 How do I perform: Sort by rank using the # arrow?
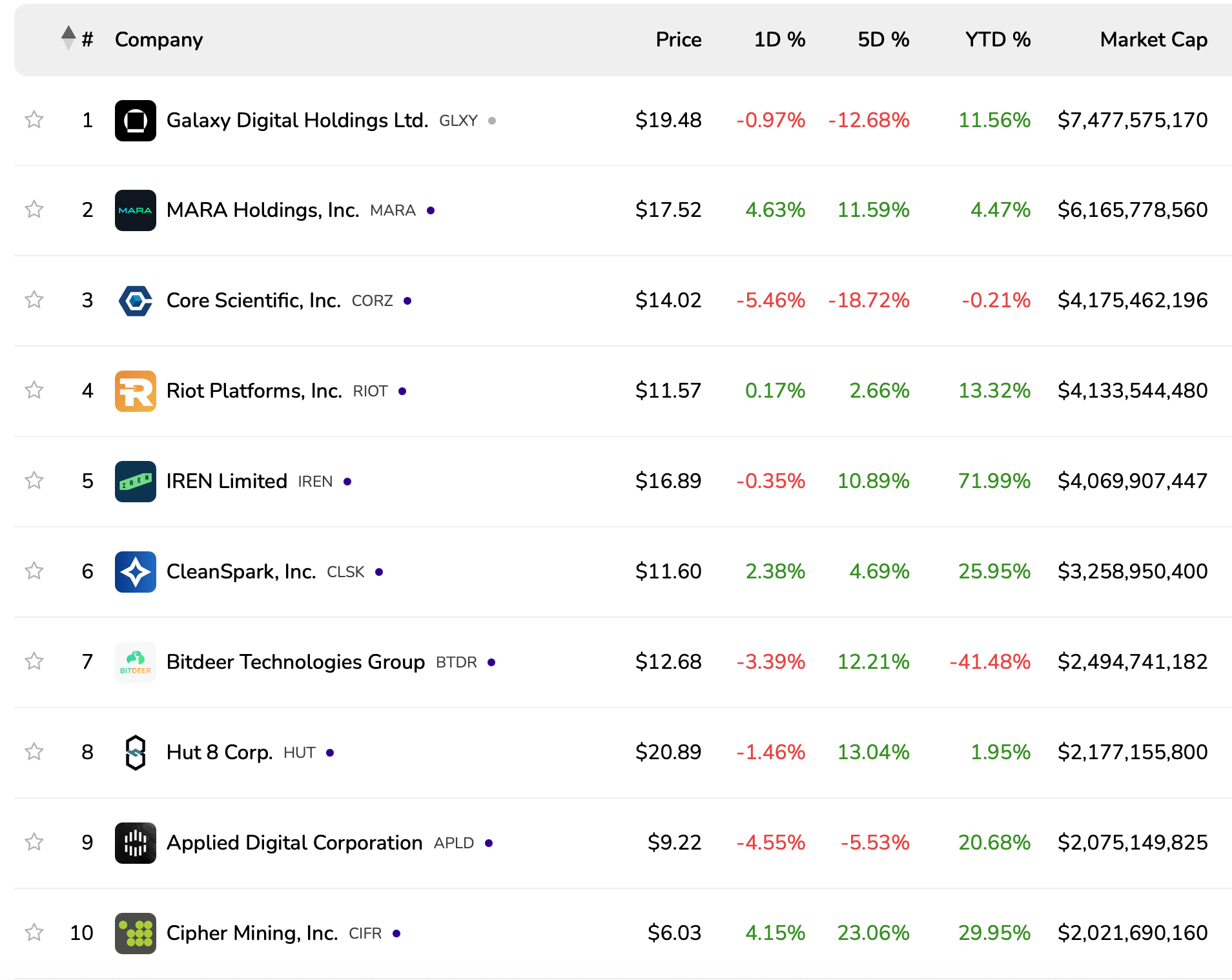pyautogui.click(x=68, y=38)
